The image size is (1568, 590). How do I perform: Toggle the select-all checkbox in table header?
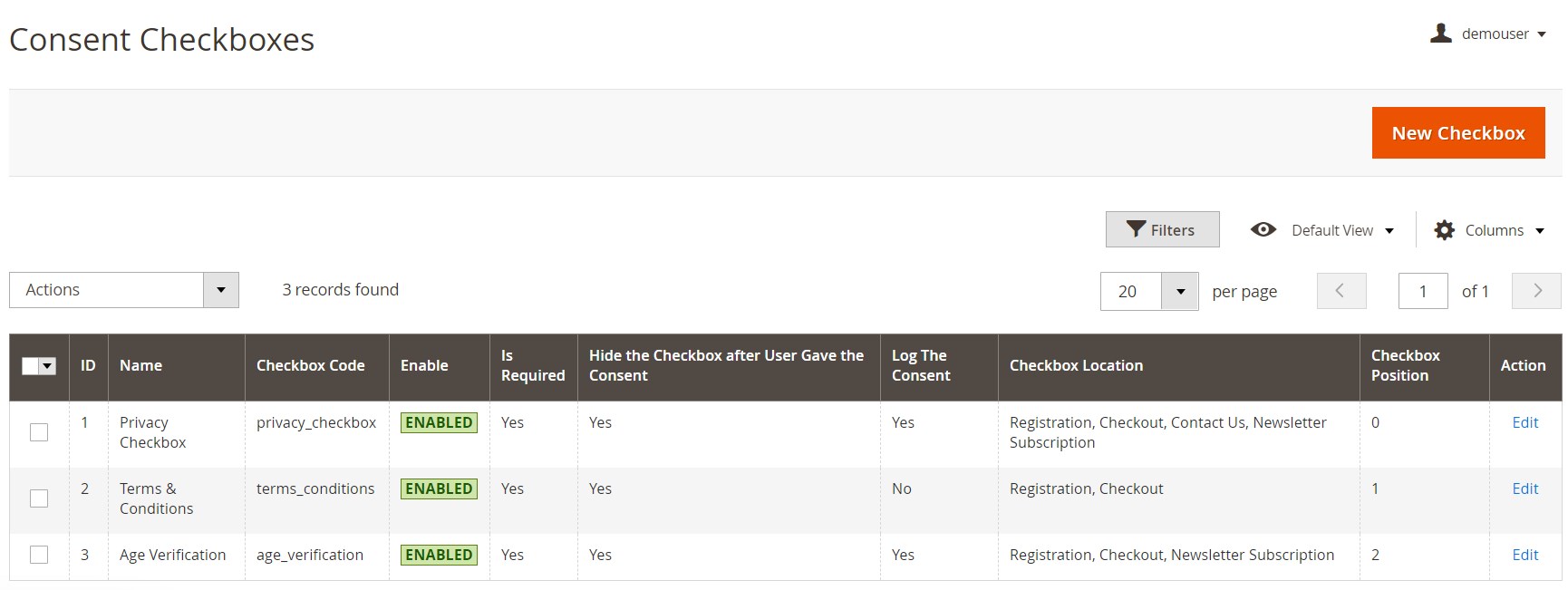30,365
